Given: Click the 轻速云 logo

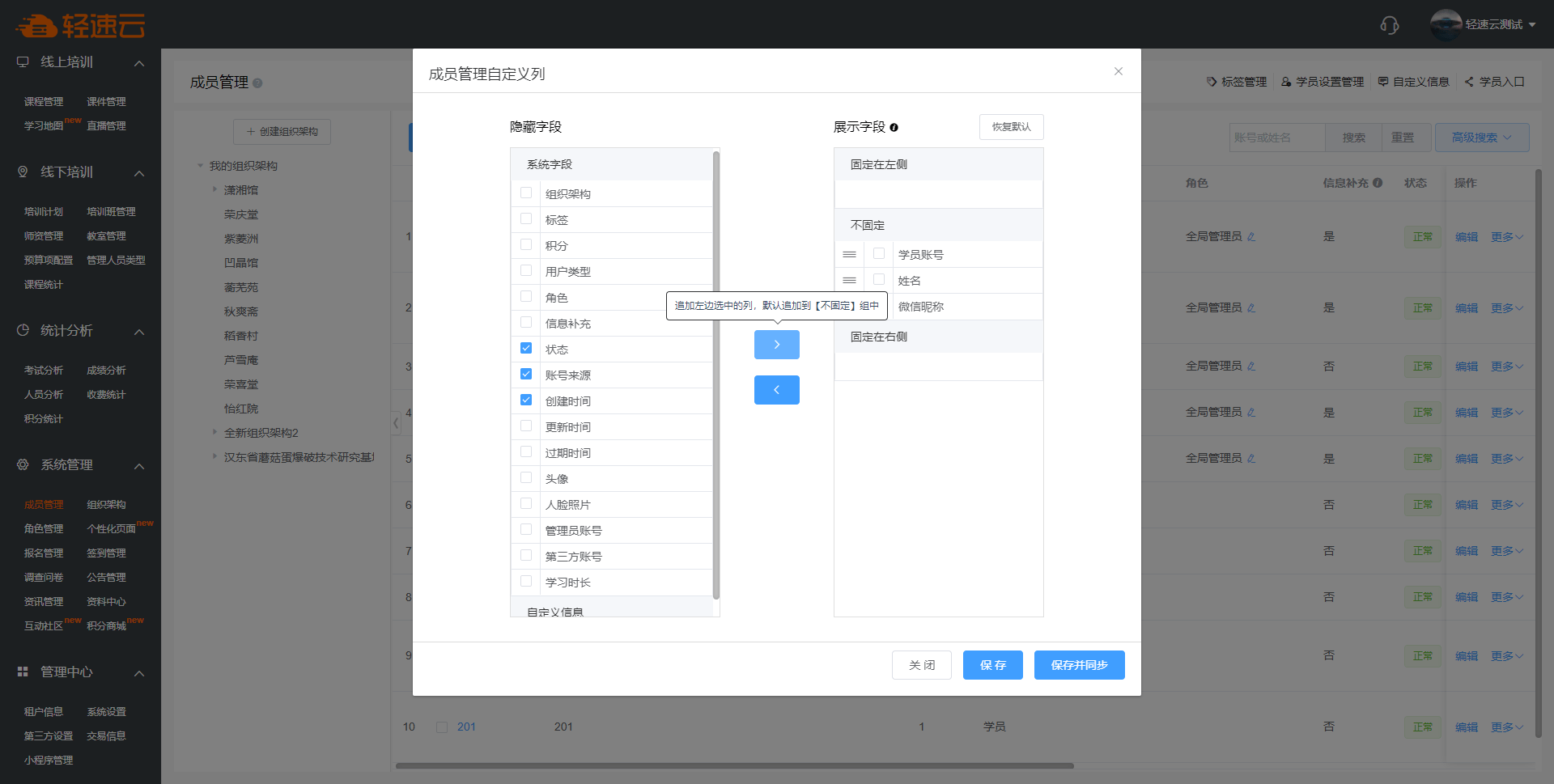Looking at the screenshot, I should (80, 26).
